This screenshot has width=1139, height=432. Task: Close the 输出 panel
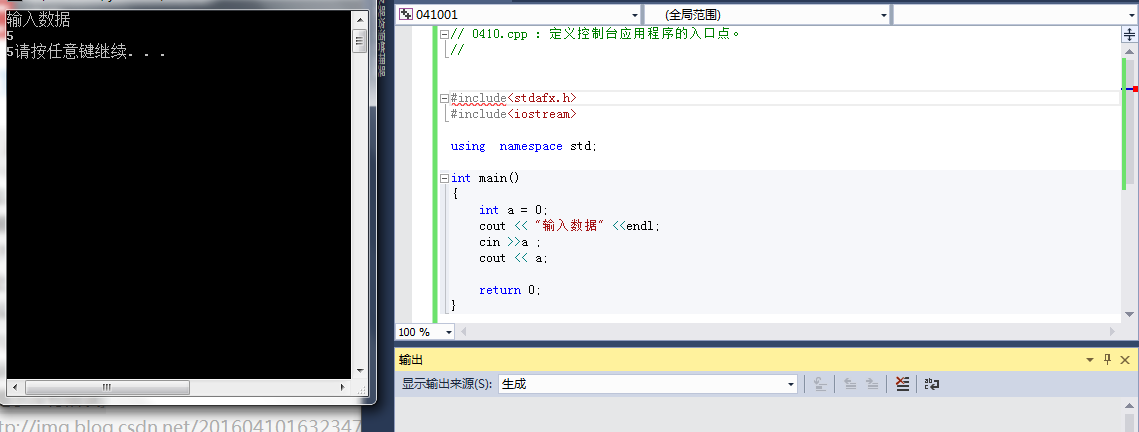coord(1125,359)
